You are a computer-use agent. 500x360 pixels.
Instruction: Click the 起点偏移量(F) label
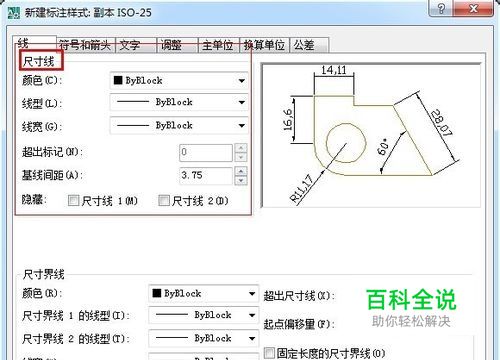coord(299,324)
